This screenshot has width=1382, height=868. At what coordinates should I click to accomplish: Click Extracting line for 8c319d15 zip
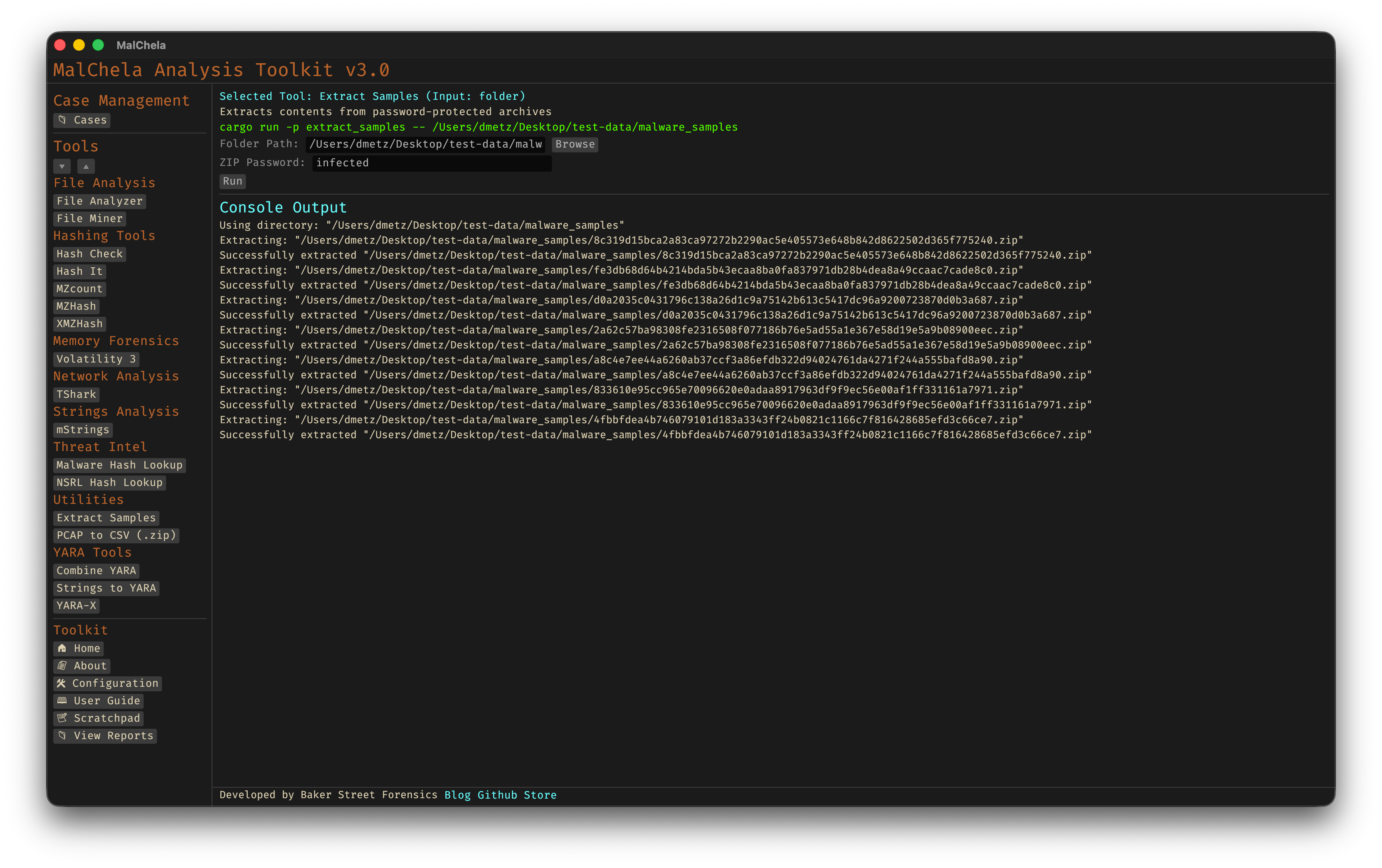tap(622, 240)
